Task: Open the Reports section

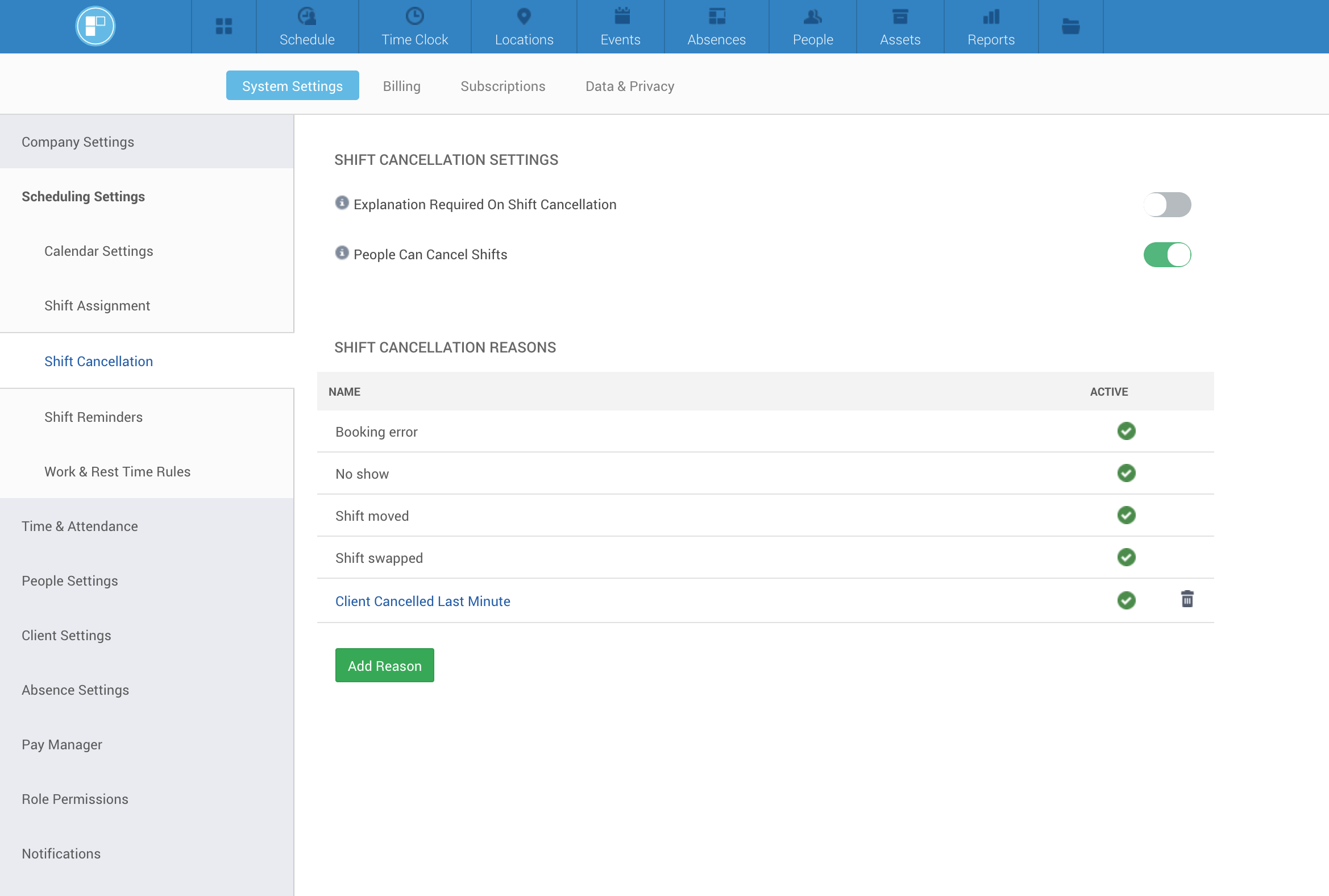Action: pos(990,26)
